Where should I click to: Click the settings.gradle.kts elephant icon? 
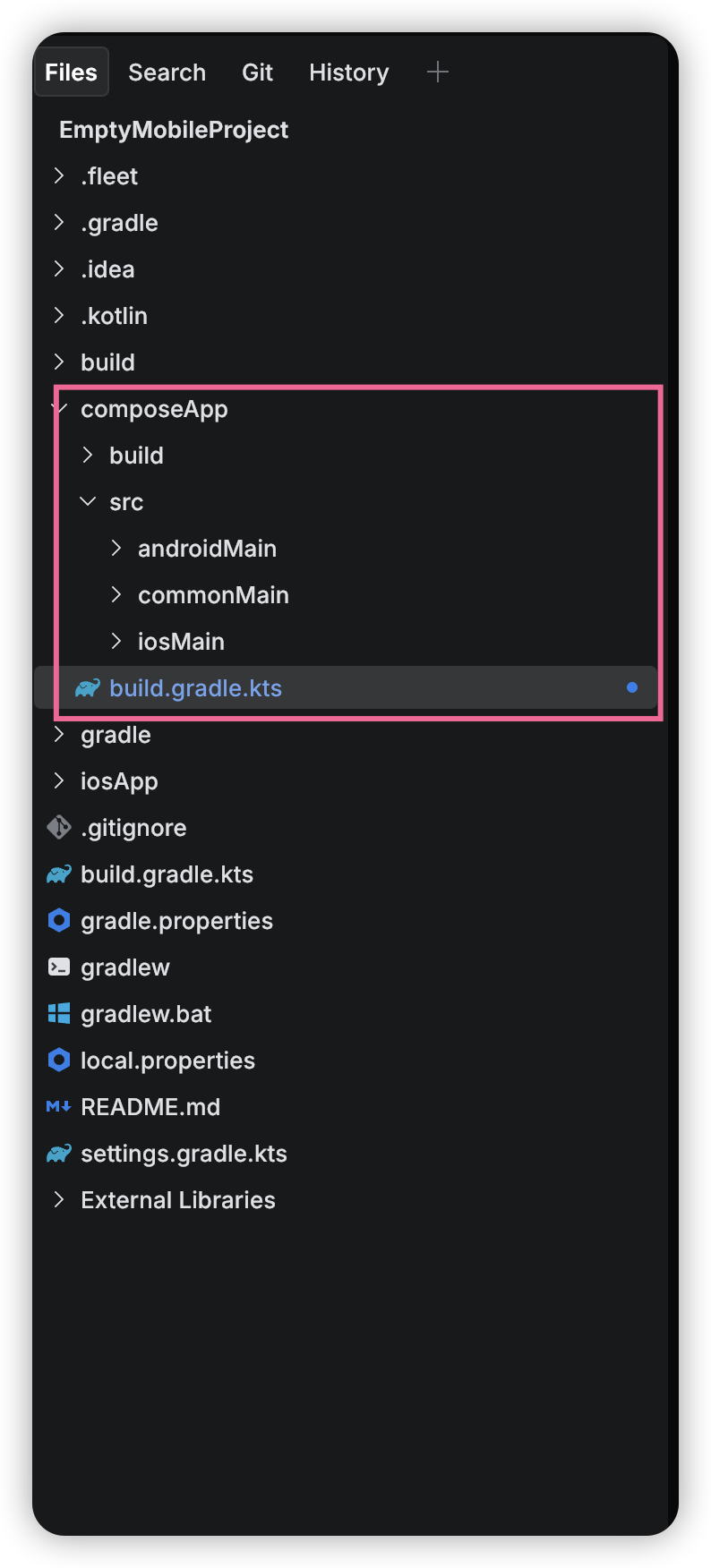(x=59, y=1154)
